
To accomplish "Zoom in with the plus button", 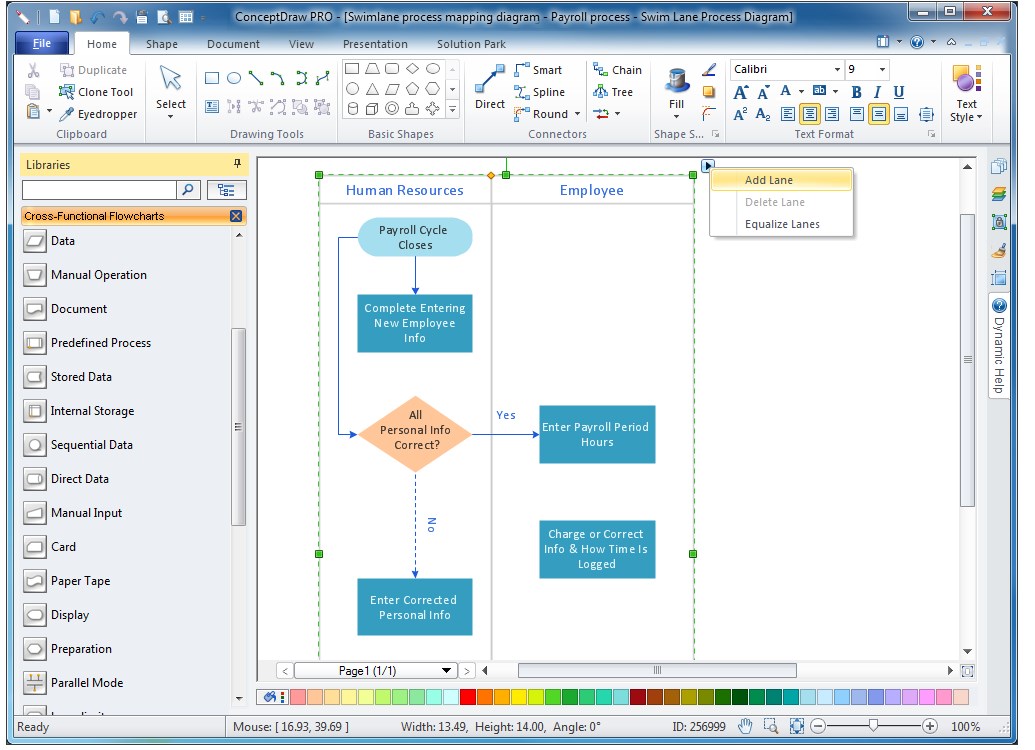I will (x=930, y=726).
